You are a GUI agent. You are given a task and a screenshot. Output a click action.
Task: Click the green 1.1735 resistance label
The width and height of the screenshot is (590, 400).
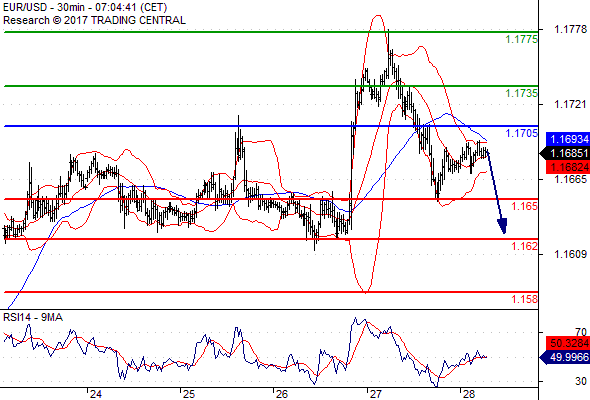(x=521, y=93)
